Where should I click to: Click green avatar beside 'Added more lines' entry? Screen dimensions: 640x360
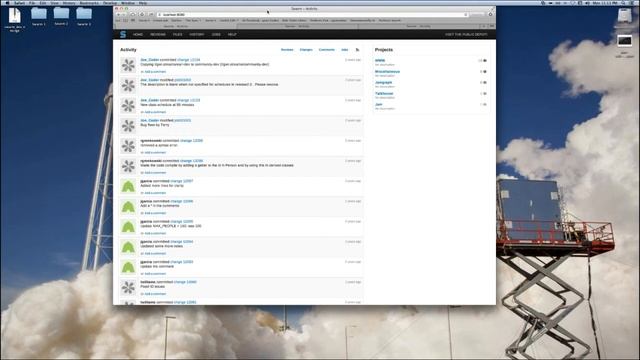pyautogui.click(x=128, y=187)
